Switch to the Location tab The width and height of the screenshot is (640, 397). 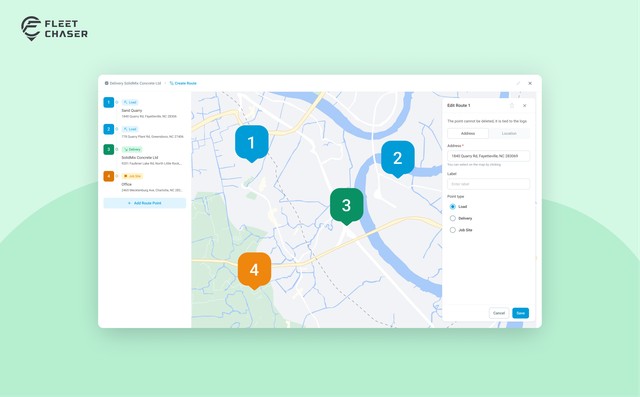point(509,133)
